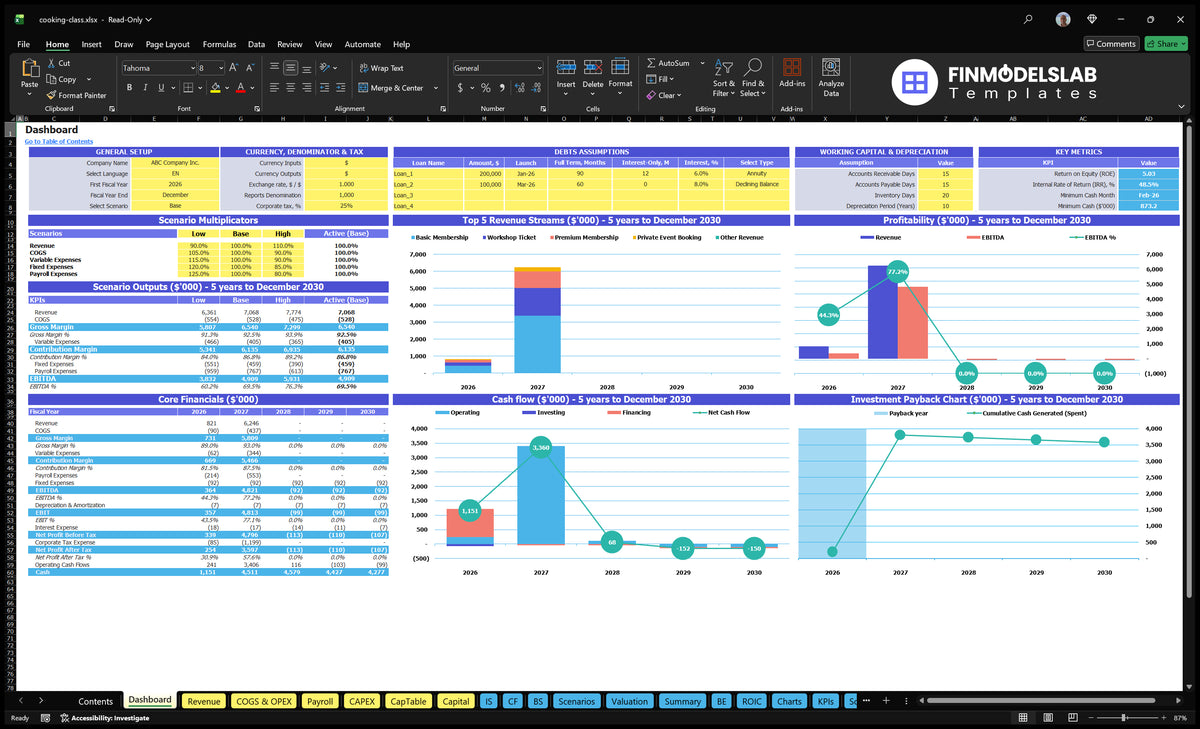Center text horizontally

(291, 87)
